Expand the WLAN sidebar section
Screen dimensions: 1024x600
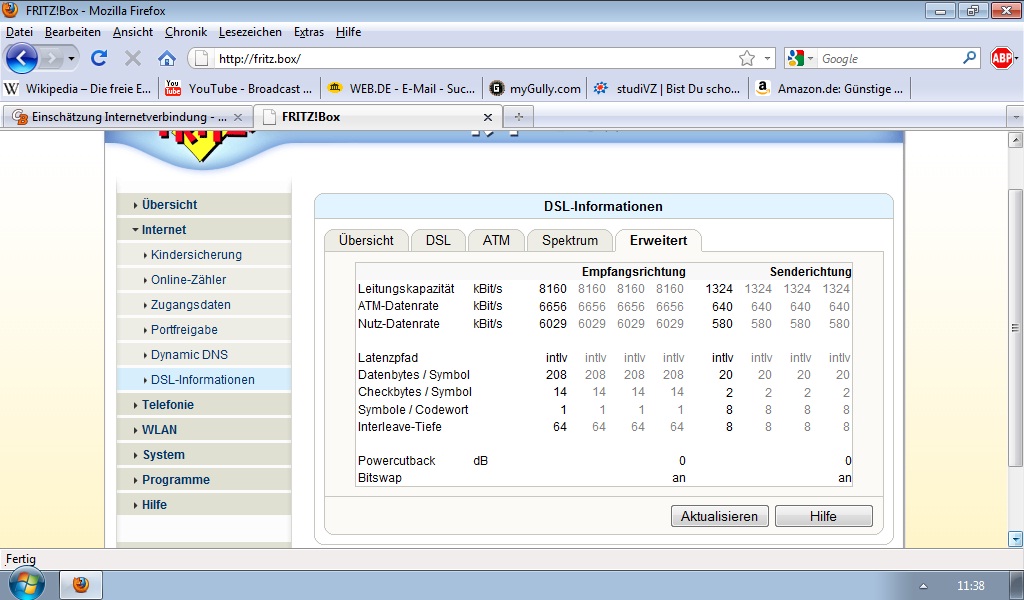(204, 430)
